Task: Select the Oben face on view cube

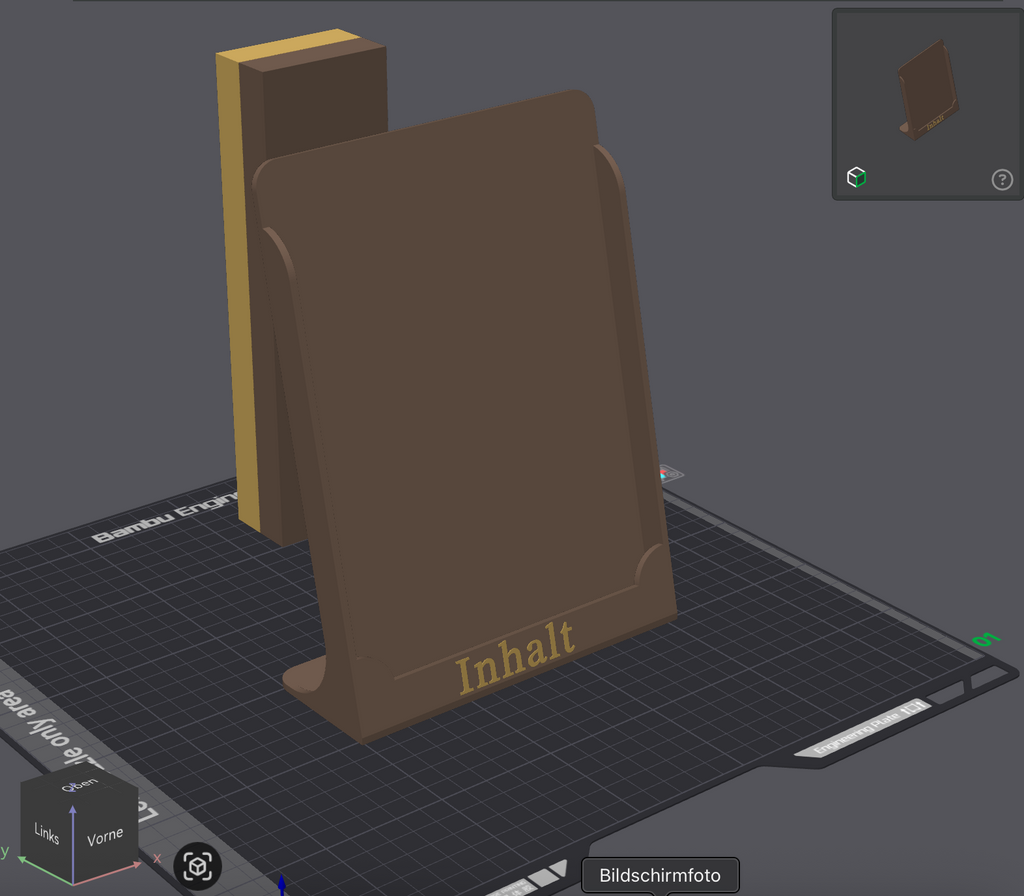Action: tap(80, 784)
